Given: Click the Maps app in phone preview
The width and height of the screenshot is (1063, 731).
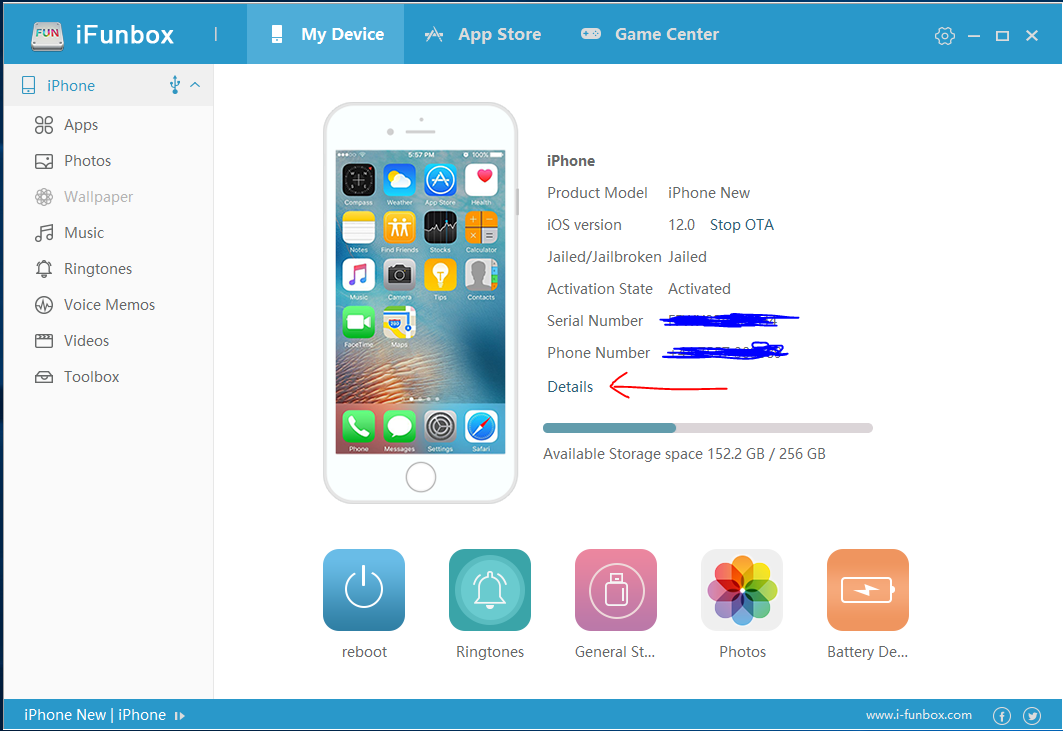Looking at the screenshot, I should pos(399,323).
